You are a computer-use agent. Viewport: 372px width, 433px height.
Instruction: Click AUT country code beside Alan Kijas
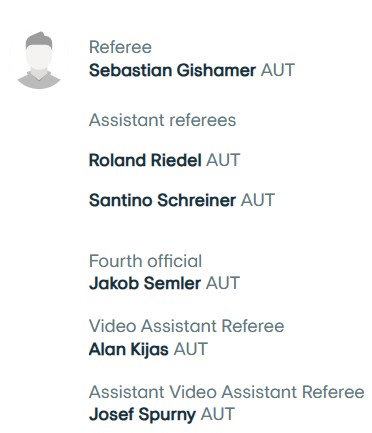click(x=191, y=349)
